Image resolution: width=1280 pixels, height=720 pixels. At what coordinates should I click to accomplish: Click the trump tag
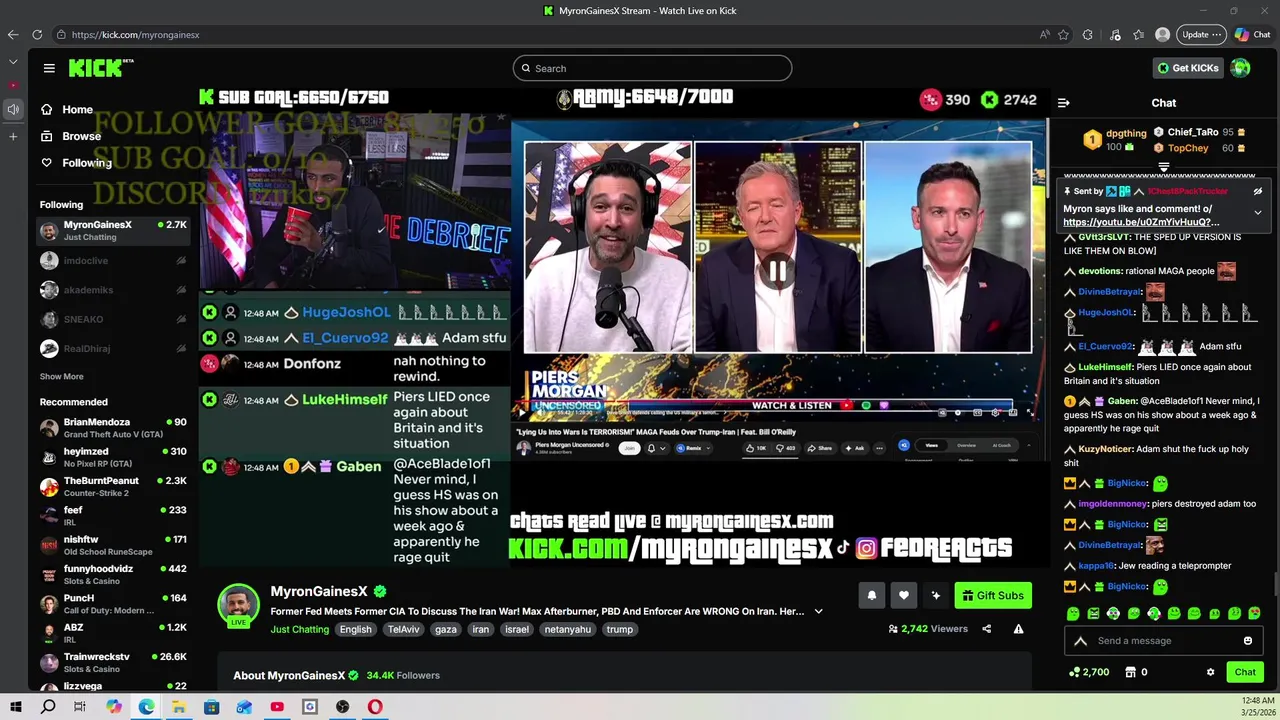coord(620,629)
